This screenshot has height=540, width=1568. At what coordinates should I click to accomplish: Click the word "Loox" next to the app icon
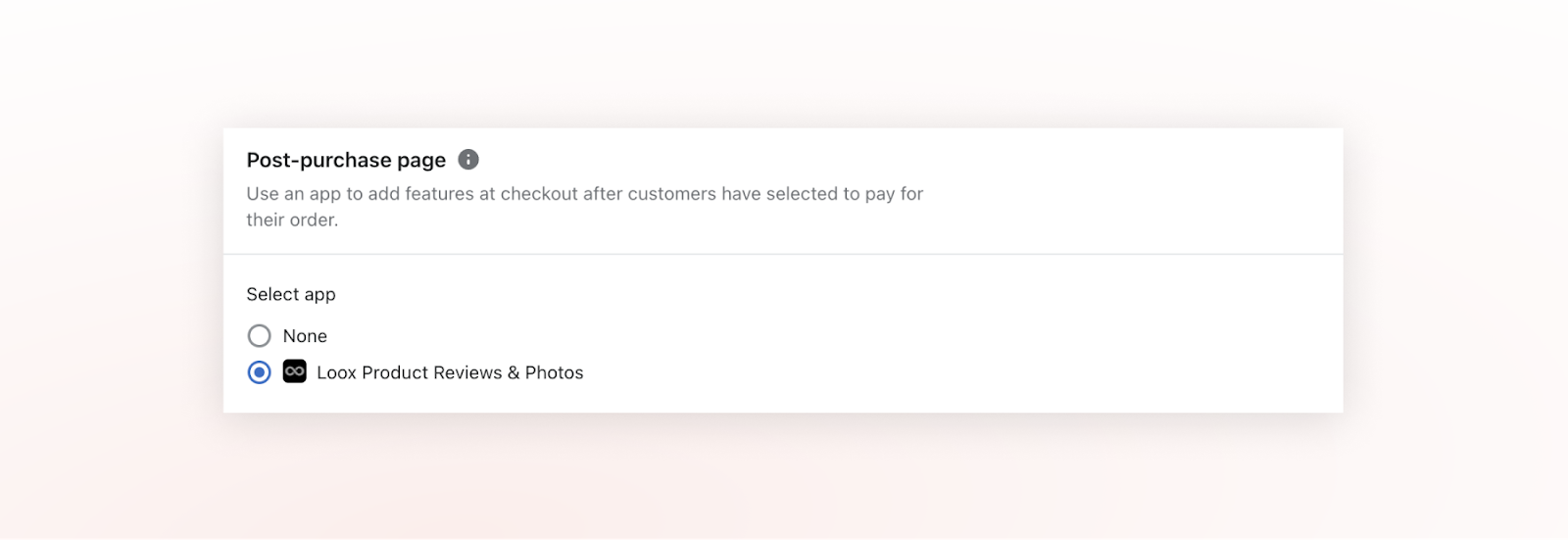(x=336, y=372)
